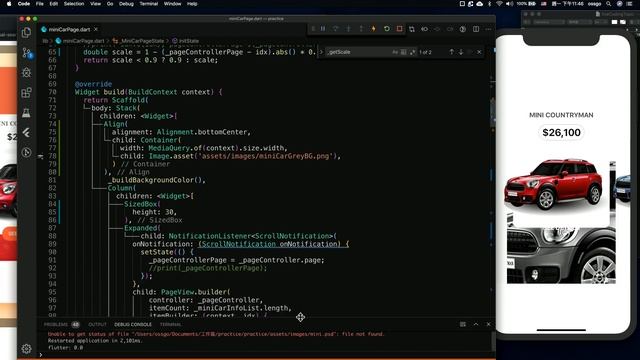The width and height of the screenshot is (640, 360).
Task: Open the Edit menu
Action: pyautogui.click(x=53, y=4)
